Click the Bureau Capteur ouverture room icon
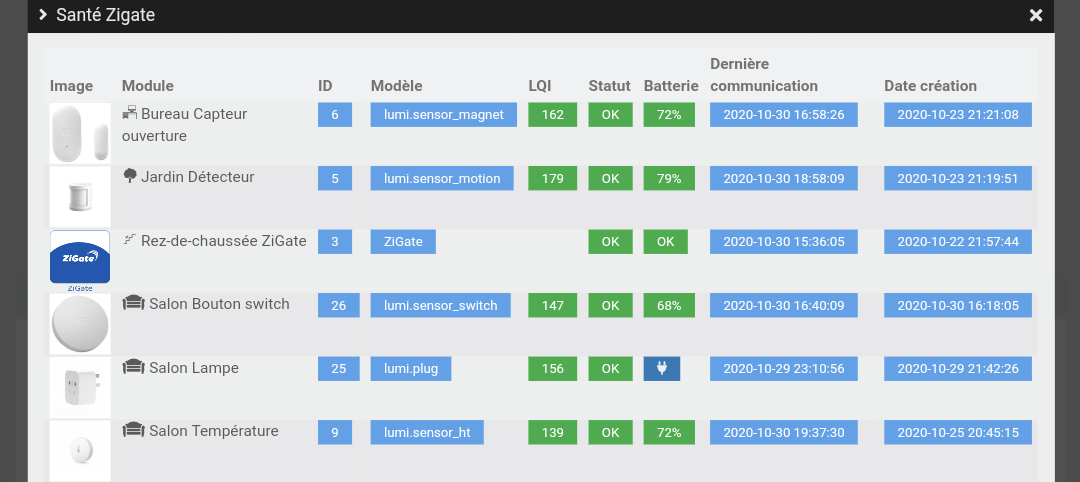The width and height of the screenshot is (1080, 482). (x=129, y=114)
